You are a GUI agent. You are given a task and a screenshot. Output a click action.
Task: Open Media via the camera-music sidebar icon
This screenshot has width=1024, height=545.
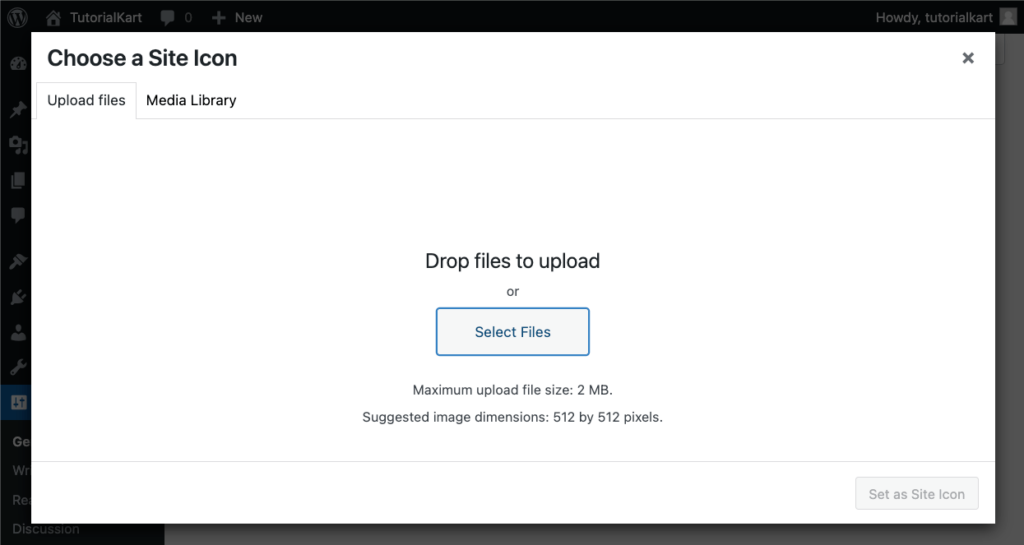pyautogui.click(x=18, y=144)
